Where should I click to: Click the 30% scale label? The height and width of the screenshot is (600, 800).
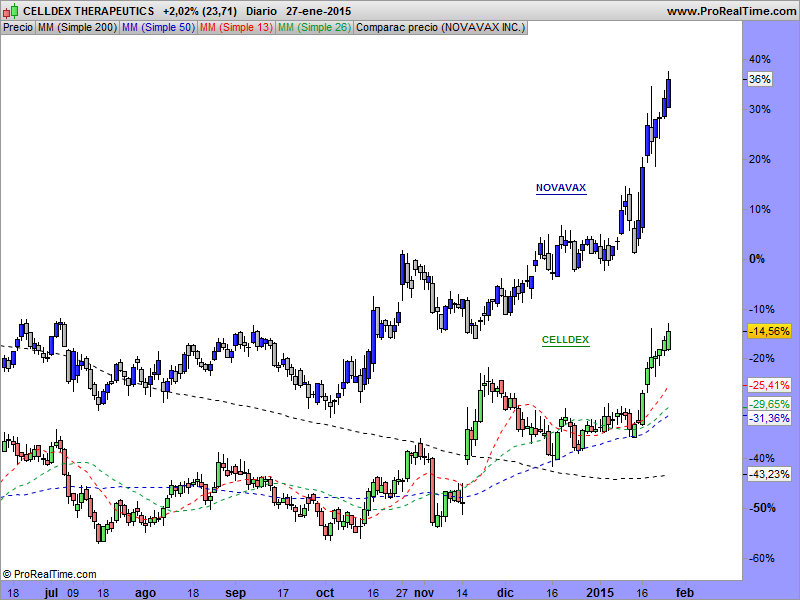coord(760,109)
